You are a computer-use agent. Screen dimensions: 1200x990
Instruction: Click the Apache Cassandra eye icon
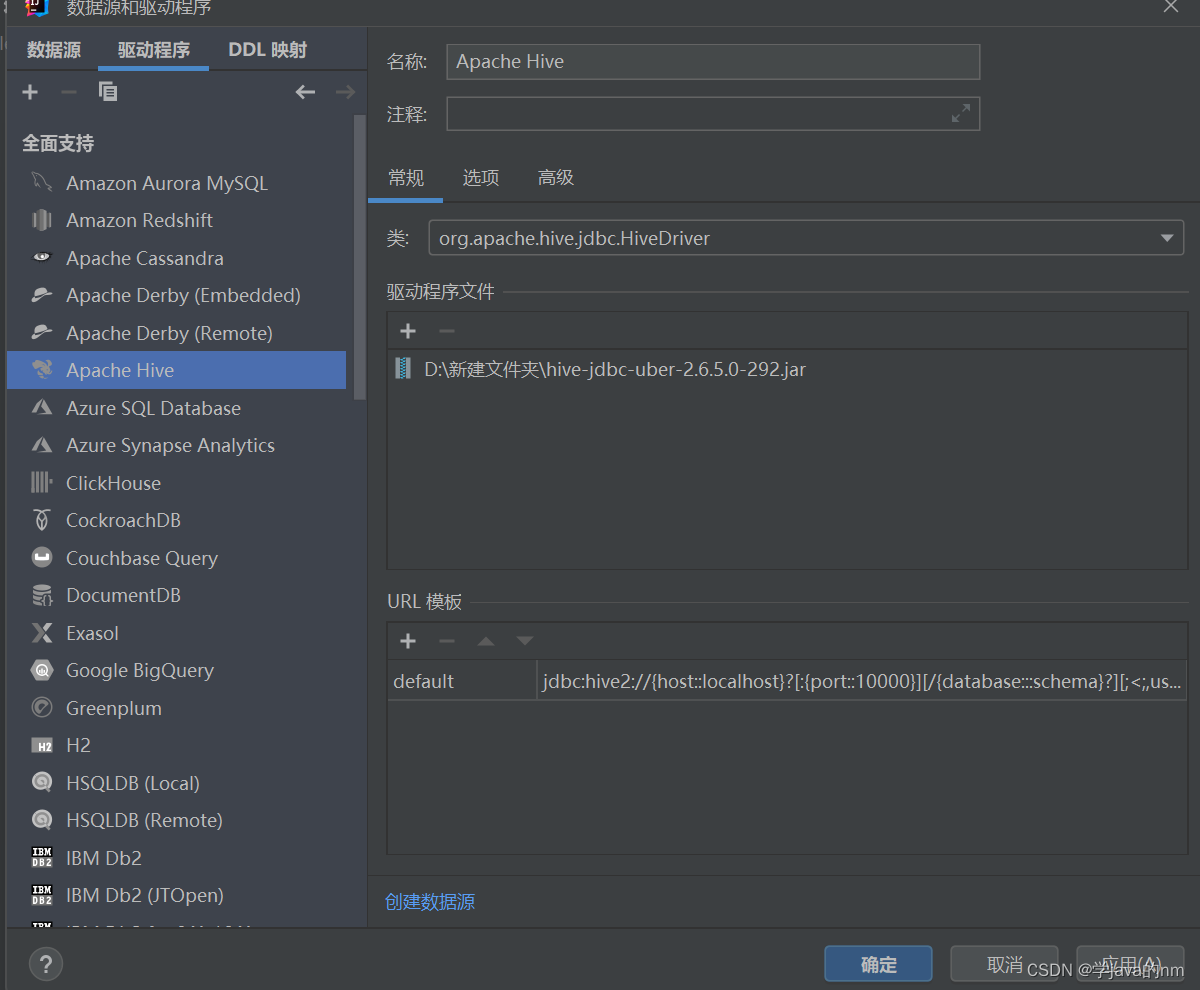pos(41,258)
